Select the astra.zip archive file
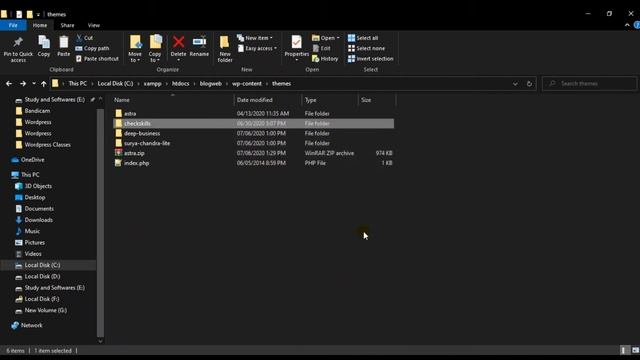Image resolution: width=640 pixels, height=360 pixels. 253,153
